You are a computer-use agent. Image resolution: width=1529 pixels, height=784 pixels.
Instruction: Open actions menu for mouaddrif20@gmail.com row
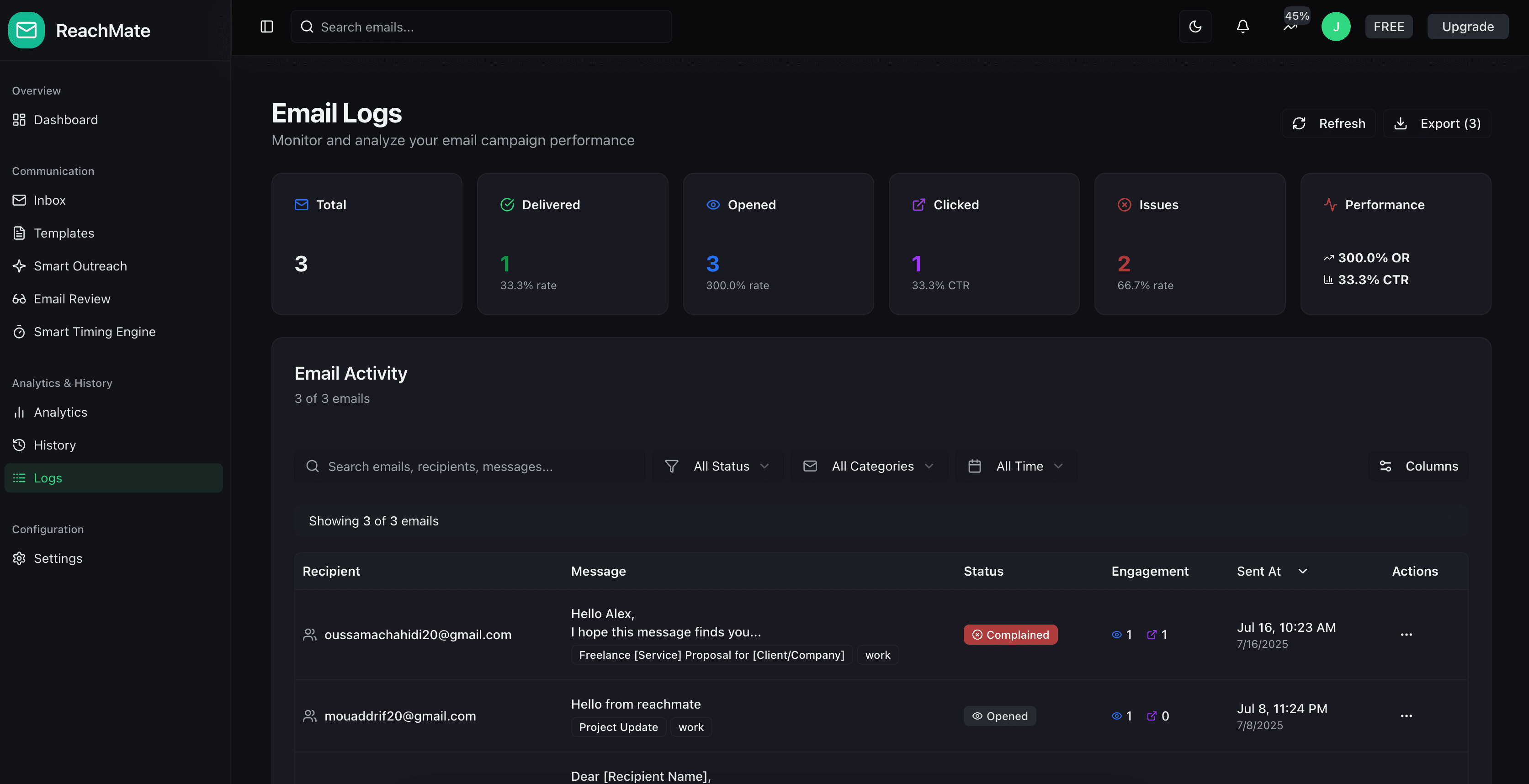[1406, 716]
